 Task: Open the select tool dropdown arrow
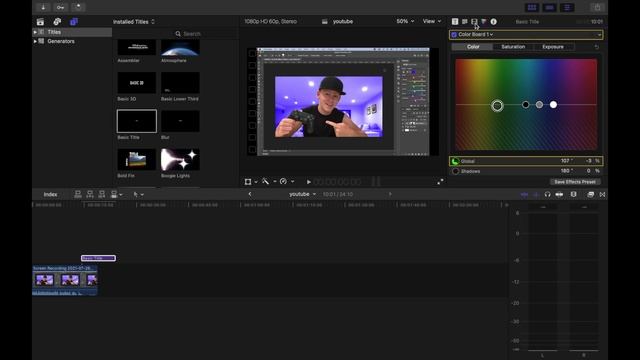click(142, 195)
